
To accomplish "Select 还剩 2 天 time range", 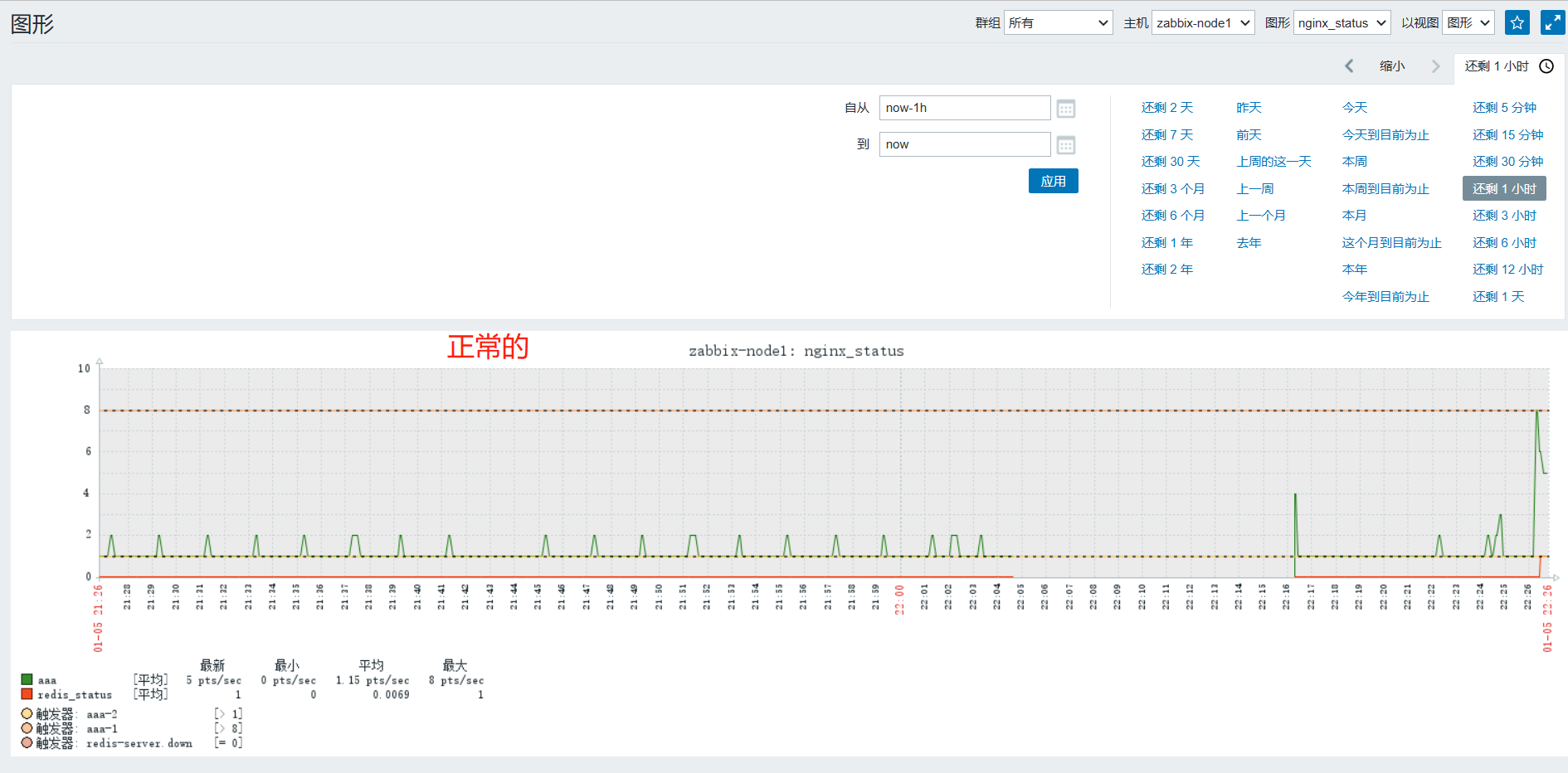I will pos(1167,108).
